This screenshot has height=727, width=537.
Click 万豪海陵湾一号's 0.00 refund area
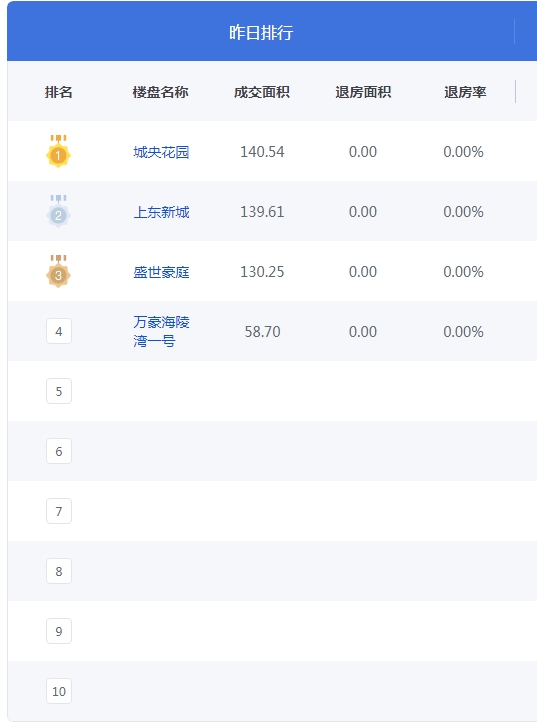tap(363, 332)
